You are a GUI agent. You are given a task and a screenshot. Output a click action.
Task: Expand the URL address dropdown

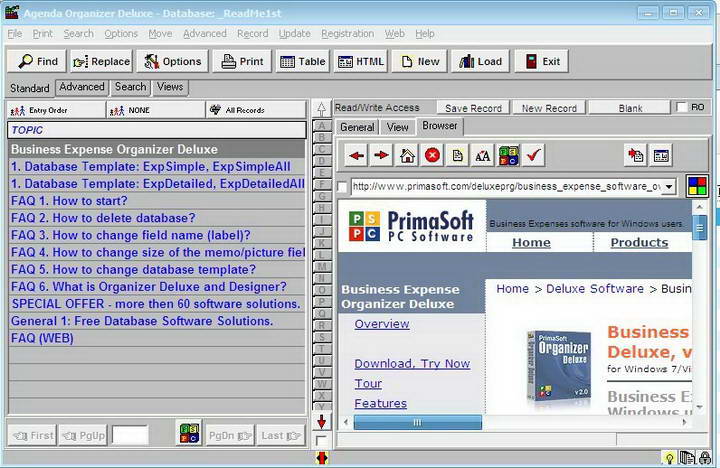tap(669, 186)
